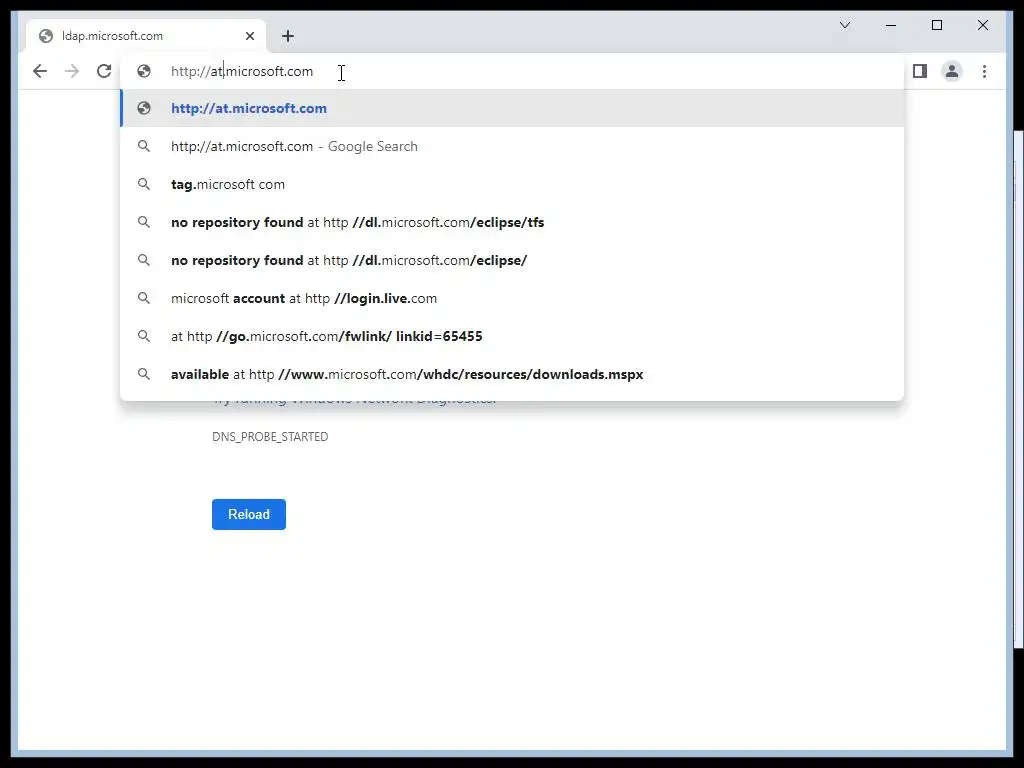This screenshot has height=768, width=1024.
Task: Click the blue Reload button
Action: (249, 515)
